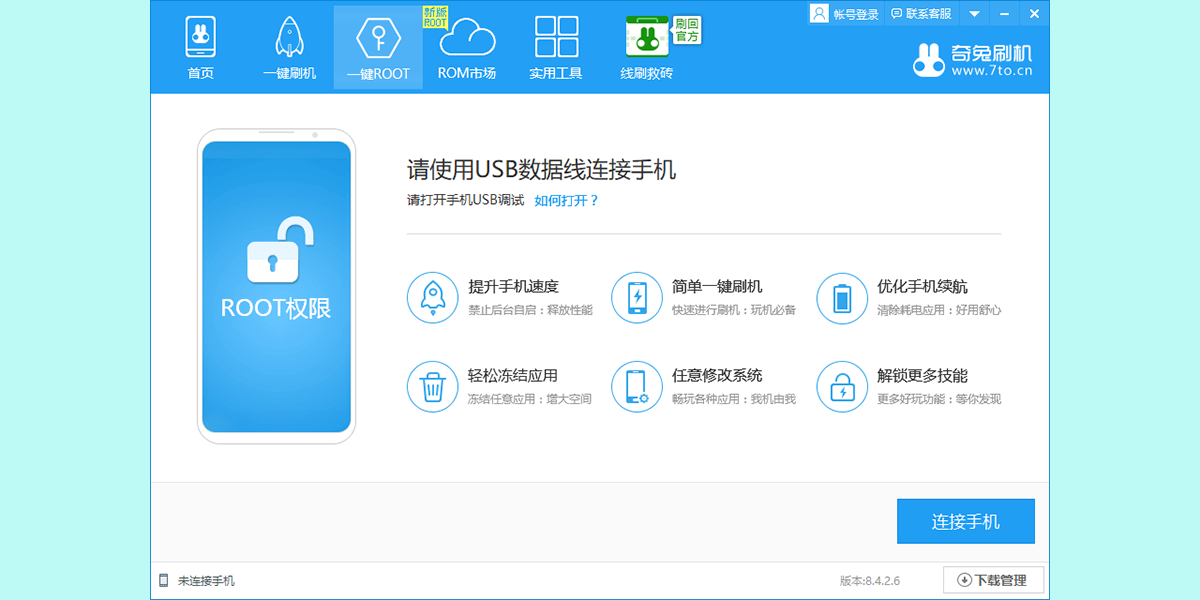The width and height of the screenshot is (1200, 600).
Task: Click the 轻松冻结应用 trash icon
Action: (432, 387)
